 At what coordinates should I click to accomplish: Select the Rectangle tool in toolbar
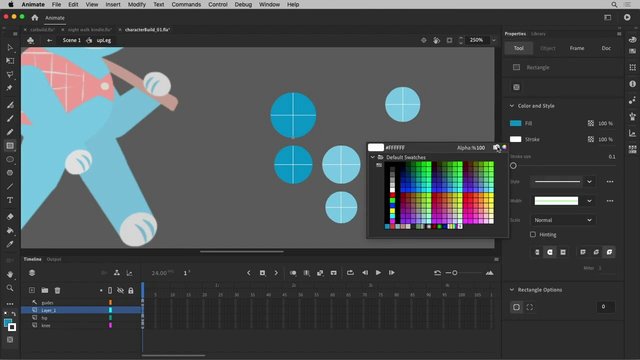pos(10,146)
